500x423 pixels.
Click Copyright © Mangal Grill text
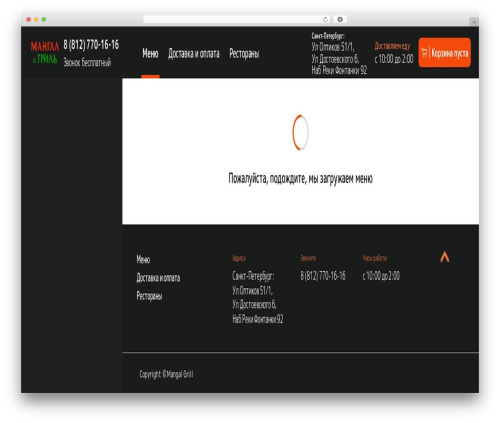pyautogui.click(x=166, y=374)
